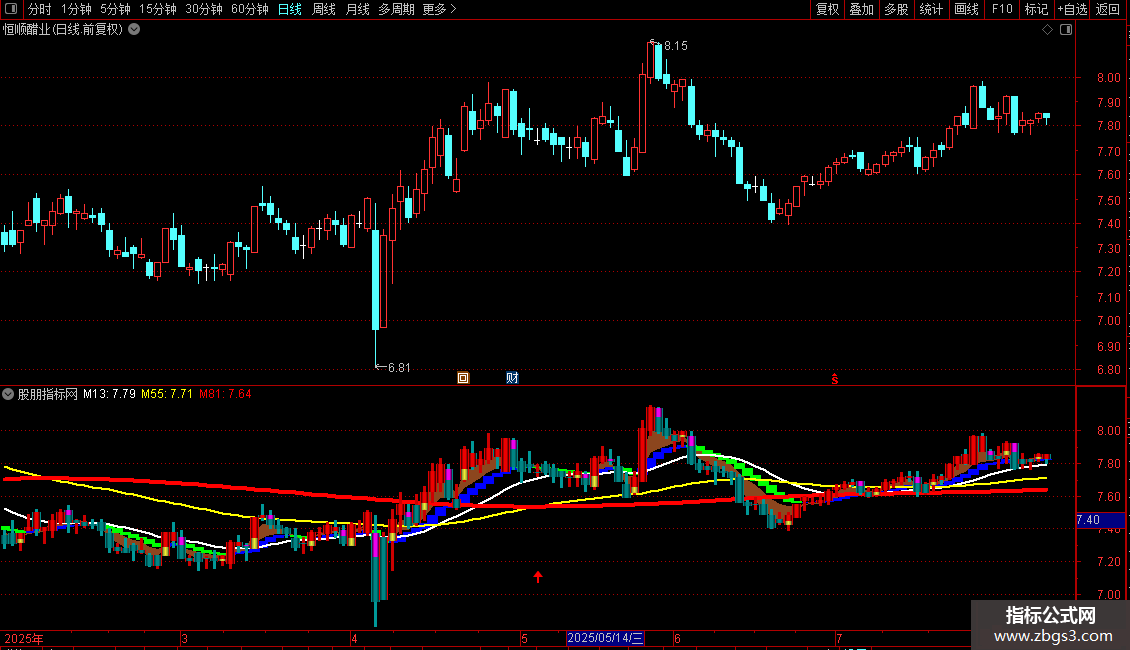The height and width of the screenshot is (650, 1130).
Task: Open the 多周期 multi-period view
Action: pyautogui.click(x=396, y=9)
